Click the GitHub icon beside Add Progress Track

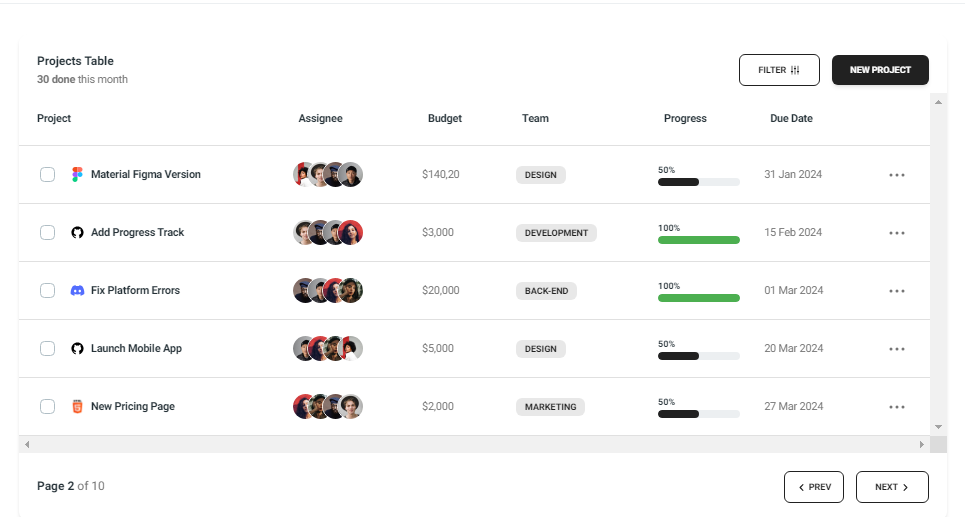[77, 233]
